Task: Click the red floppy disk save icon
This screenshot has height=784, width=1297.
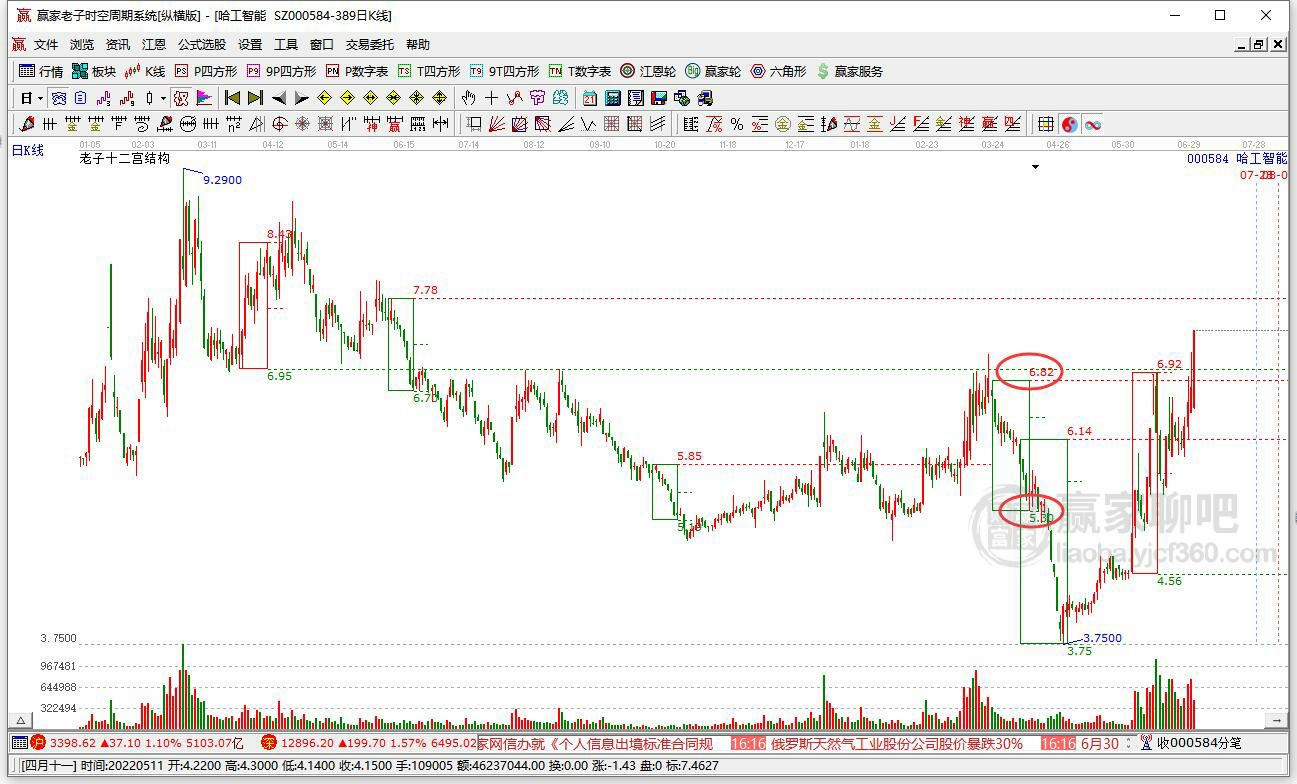Action: pyautogui.click(x=659, y=98)
